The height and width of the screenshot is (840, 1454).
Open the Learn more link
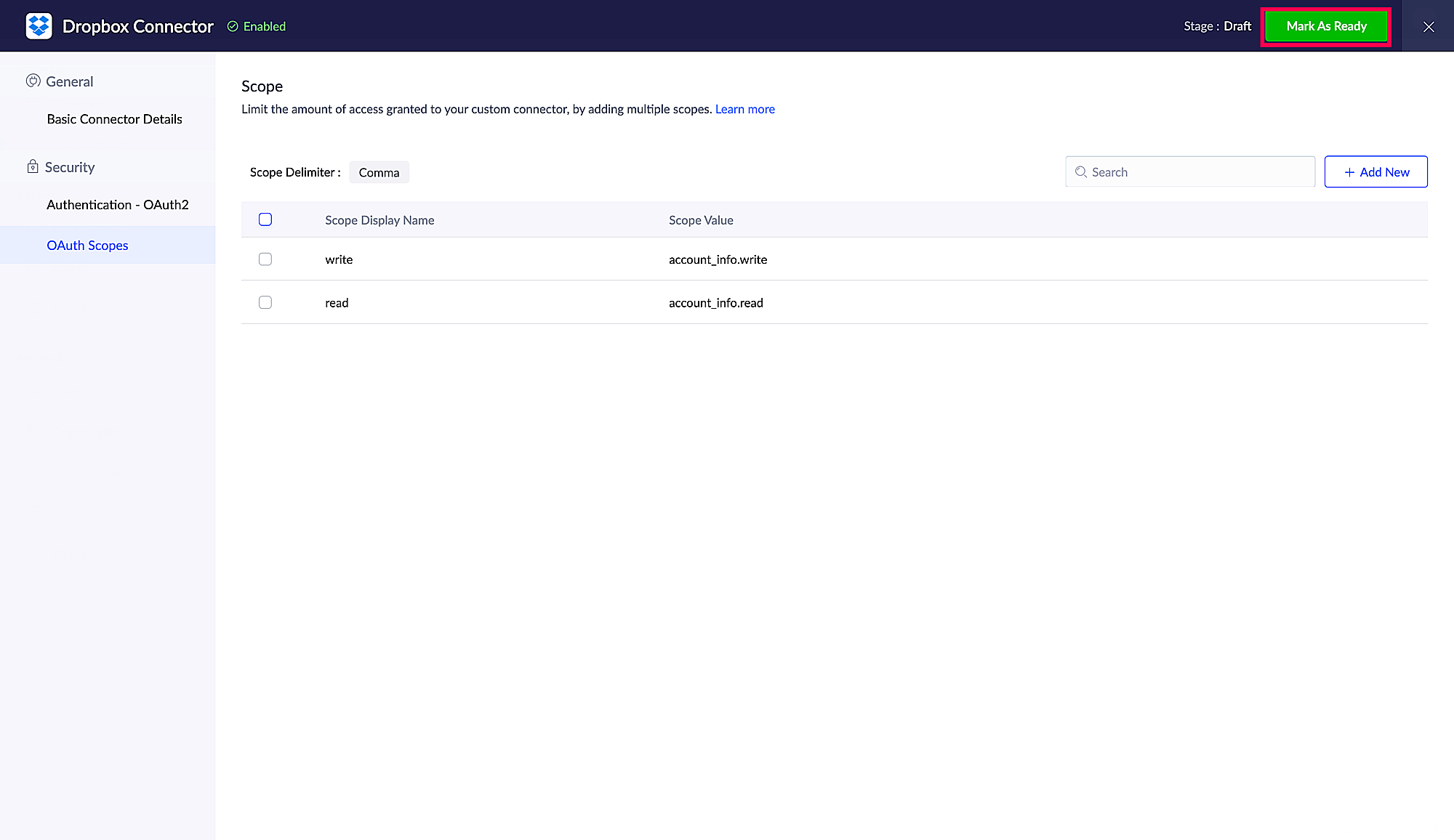744,109
